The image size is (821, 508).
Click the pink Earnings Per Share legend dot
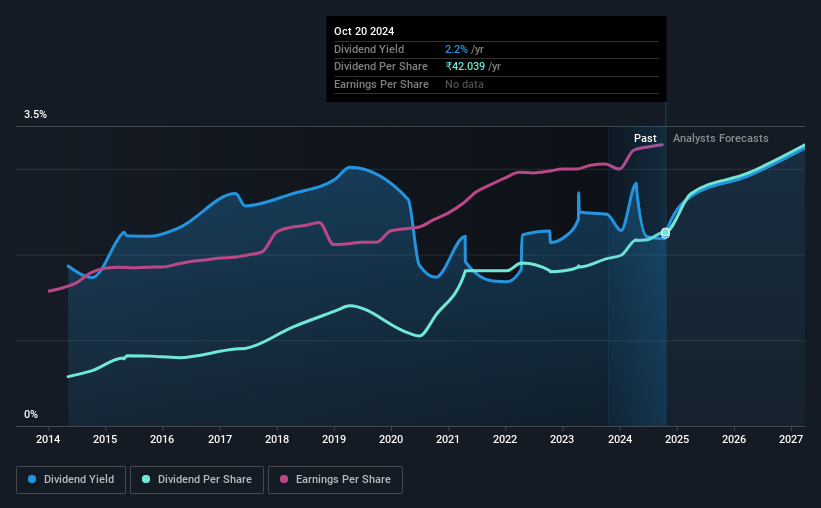[284, 479]
